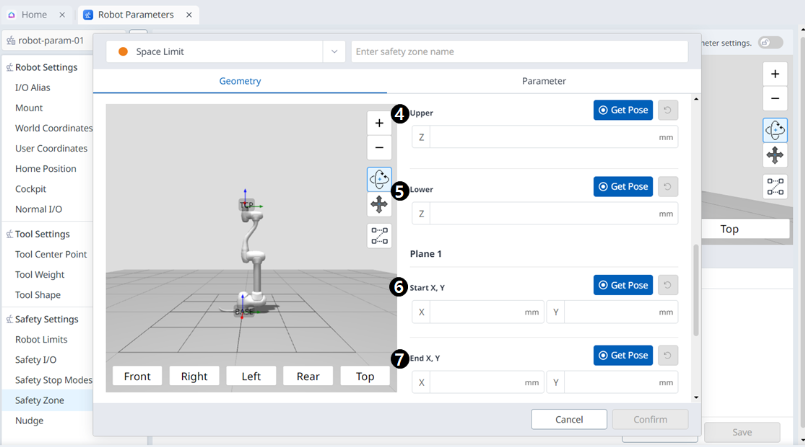Image resolution: width=805 pixels, height=447 pixels.
Task: Click fit-to-view icon in dialog preview
Action: [379, 236]
